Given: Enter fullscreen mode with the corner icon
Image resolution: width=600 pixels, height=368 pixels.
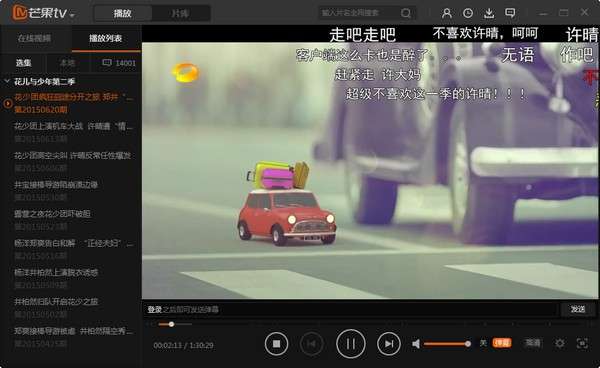Looking at the screenshot, I should coord(582,343).
